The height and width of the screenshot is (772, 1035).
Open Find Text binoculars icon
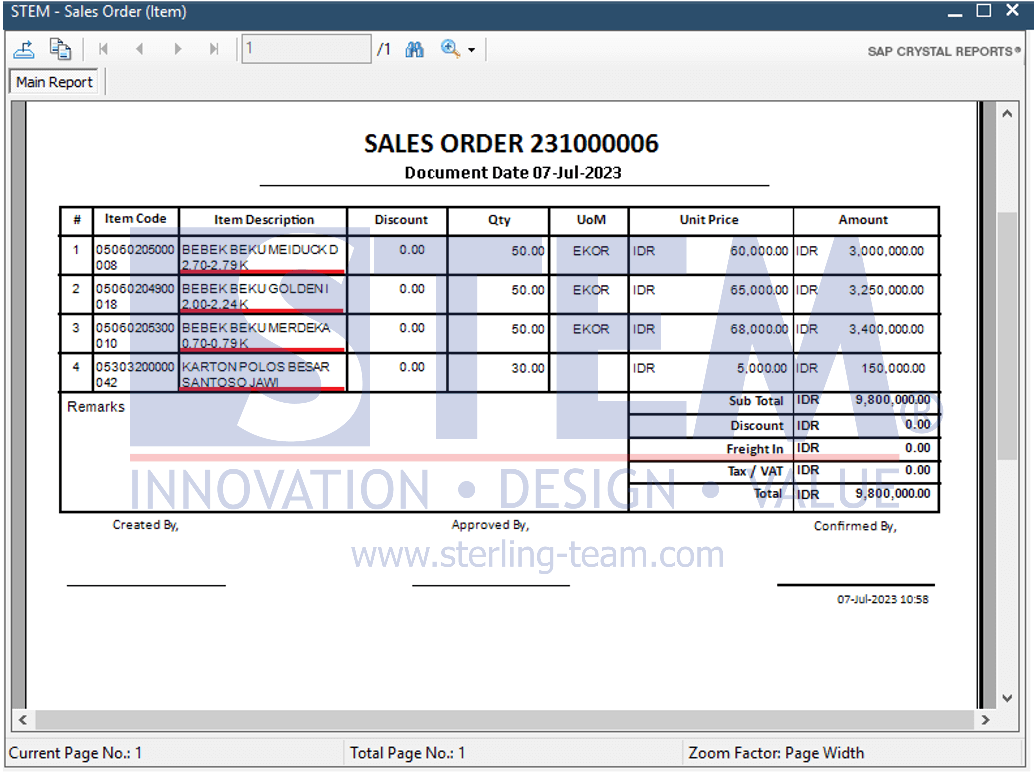(x=415, y=49)
